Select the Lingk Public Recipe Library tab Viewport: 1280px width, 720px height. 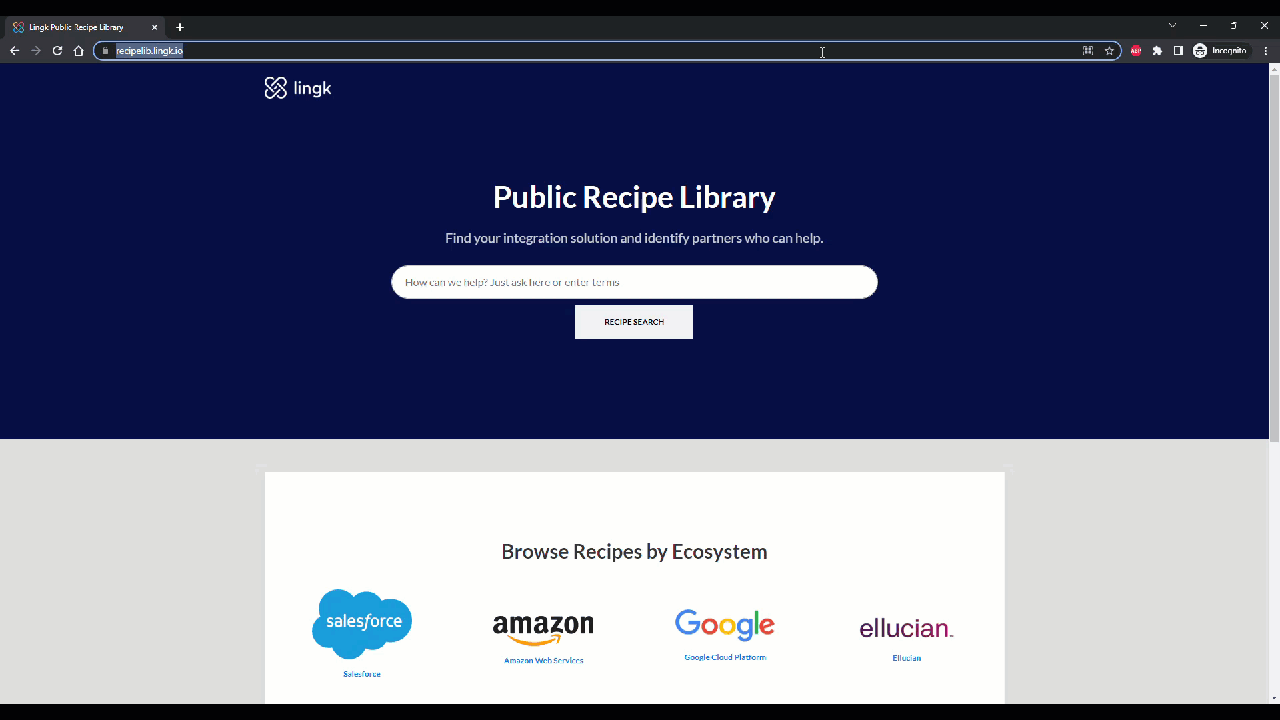tap(75, 27)
